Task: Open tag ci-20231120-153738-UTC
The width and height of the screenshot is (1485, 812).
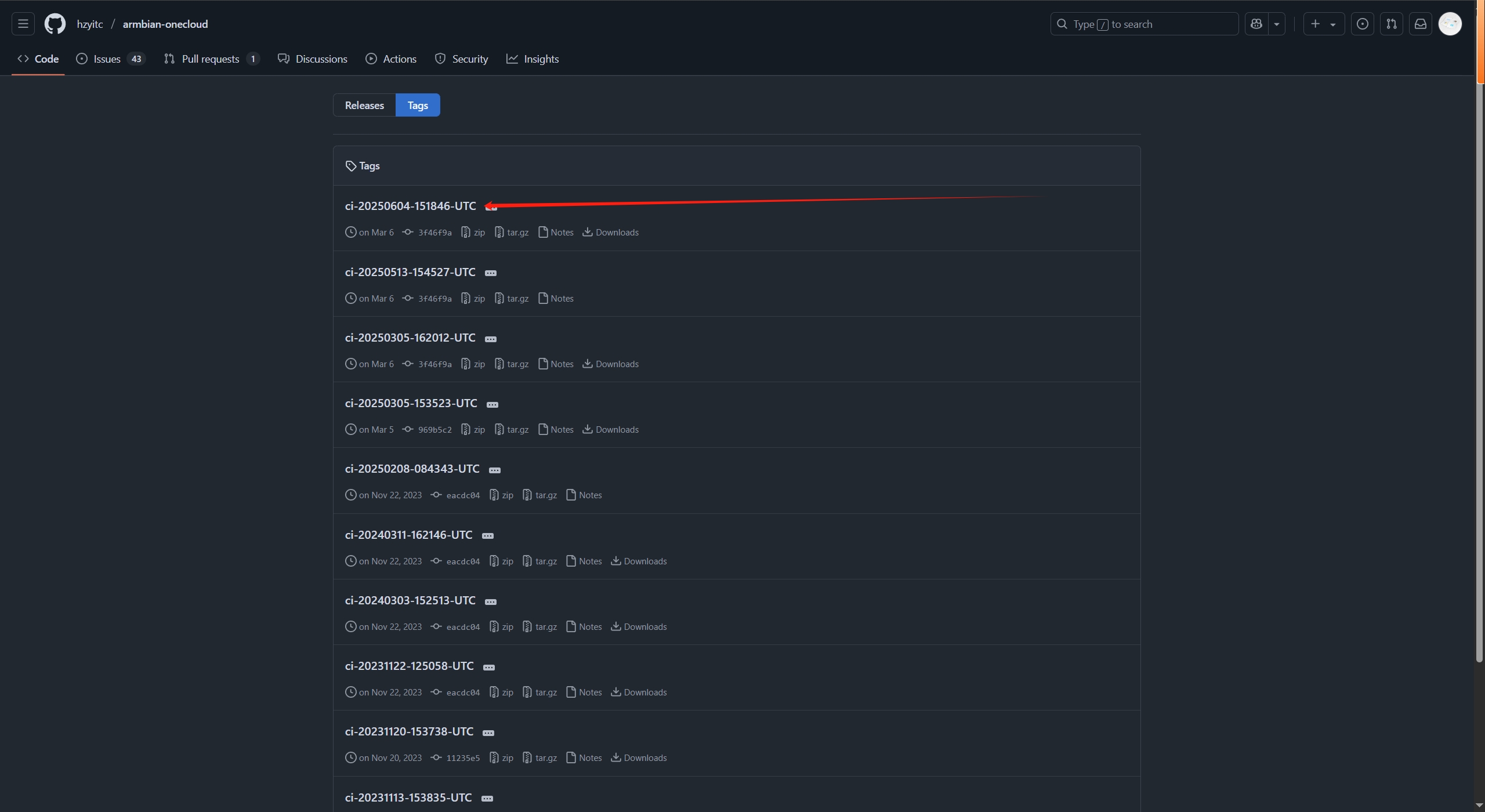Action: pos(409,731)
